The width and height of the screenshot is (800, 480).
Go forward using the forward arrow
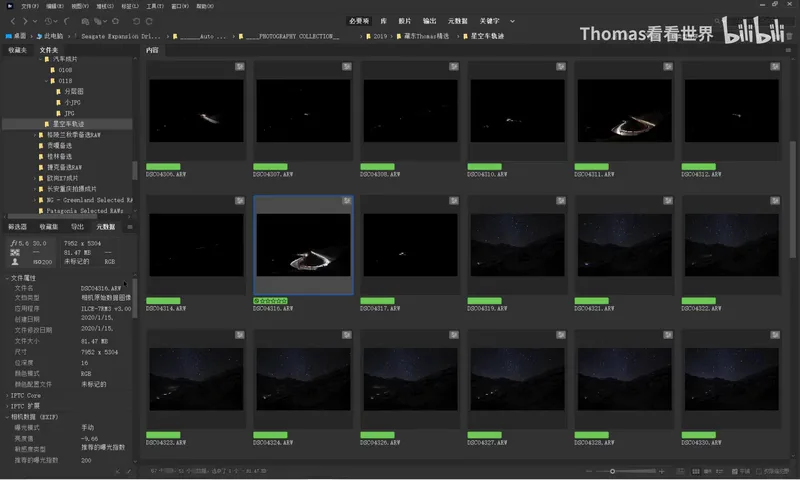pyautogui.click(x=24, y=21)
